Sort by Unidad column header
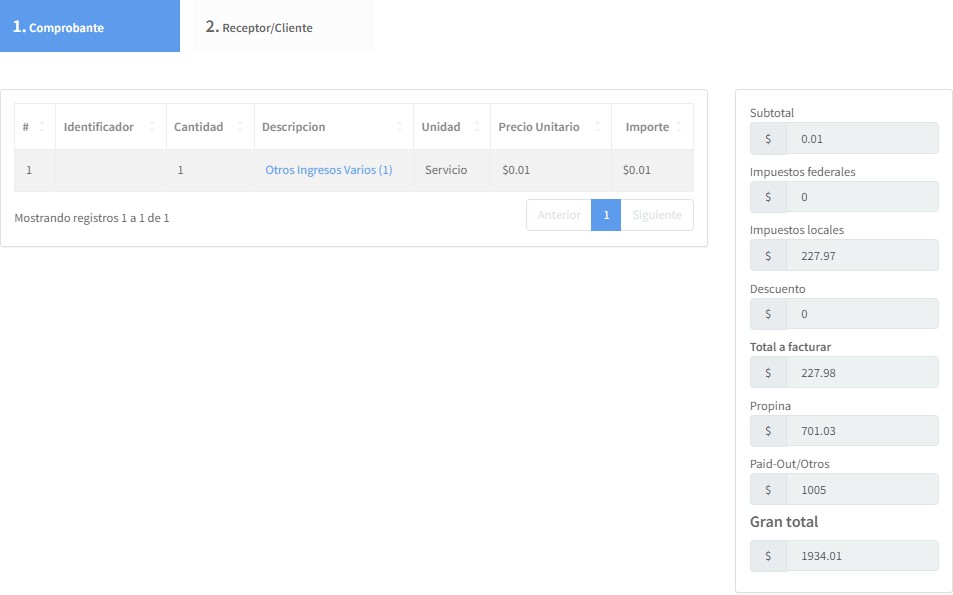 (x=452, y=126)
